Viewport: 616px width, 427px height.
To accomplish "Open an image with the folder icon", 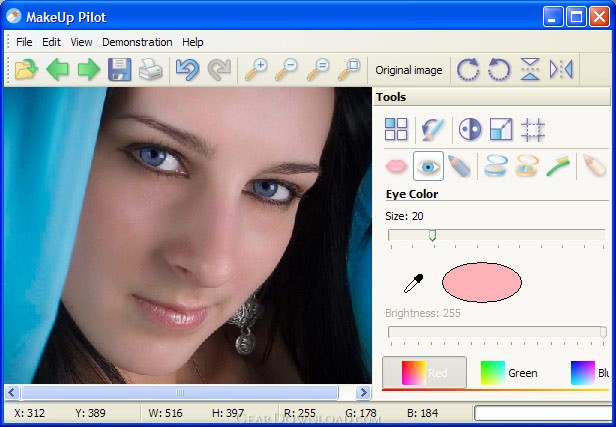I will coord(26,70).
